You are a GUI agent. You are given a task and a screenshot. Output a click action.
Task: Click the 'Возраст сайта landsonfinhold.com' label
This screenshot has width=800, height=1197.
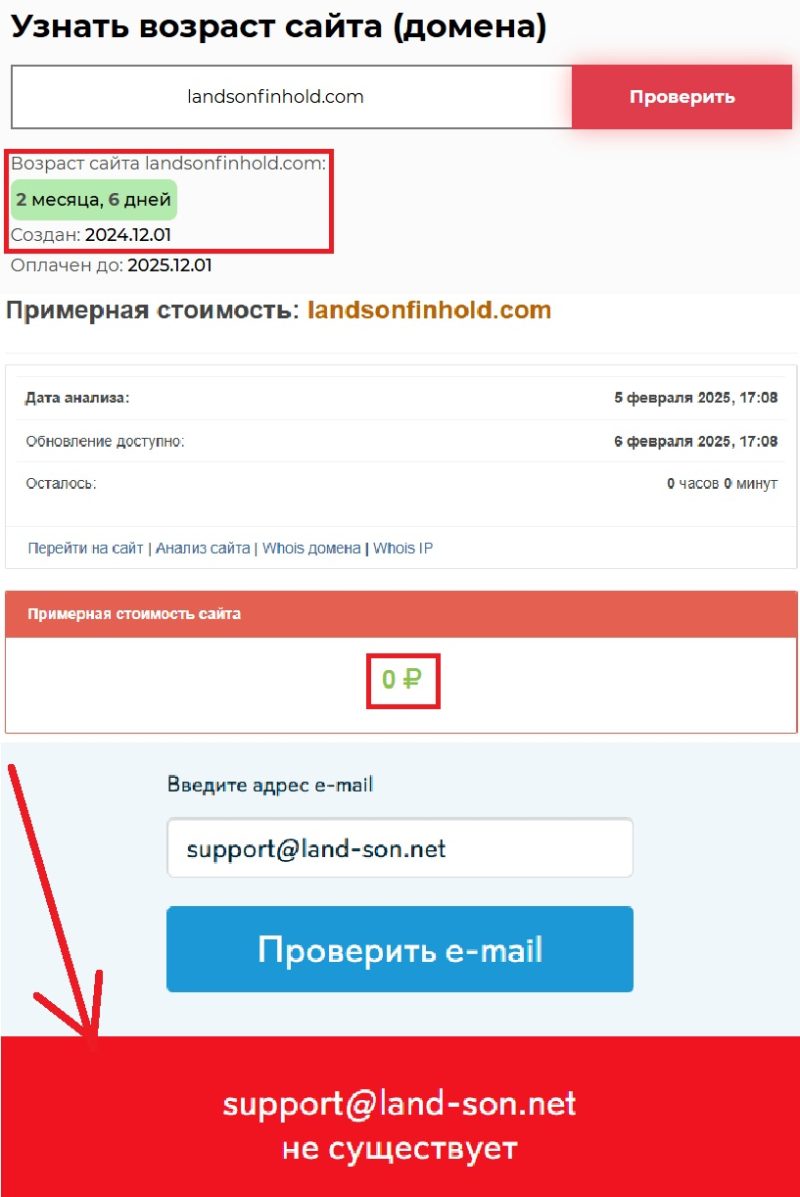pos(168,163)
